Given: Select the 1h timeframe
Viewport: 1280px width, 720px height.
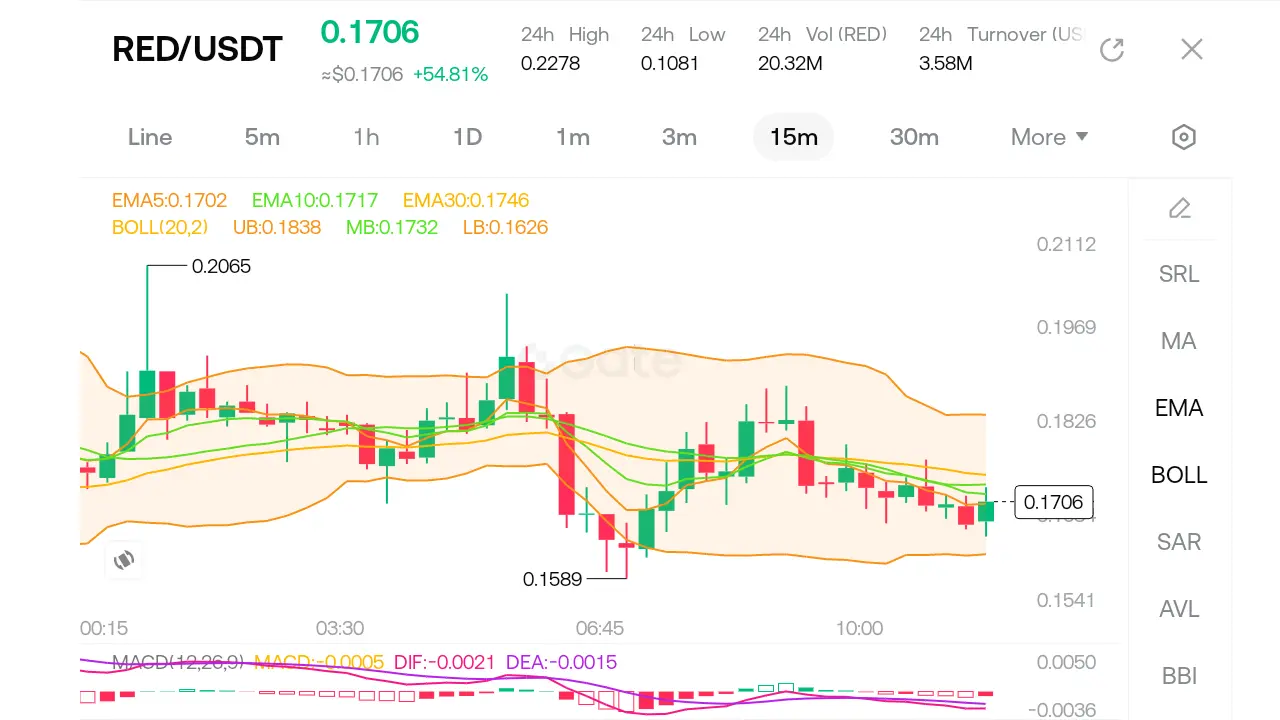Looking at the screenshot, I should coord(366,137).
